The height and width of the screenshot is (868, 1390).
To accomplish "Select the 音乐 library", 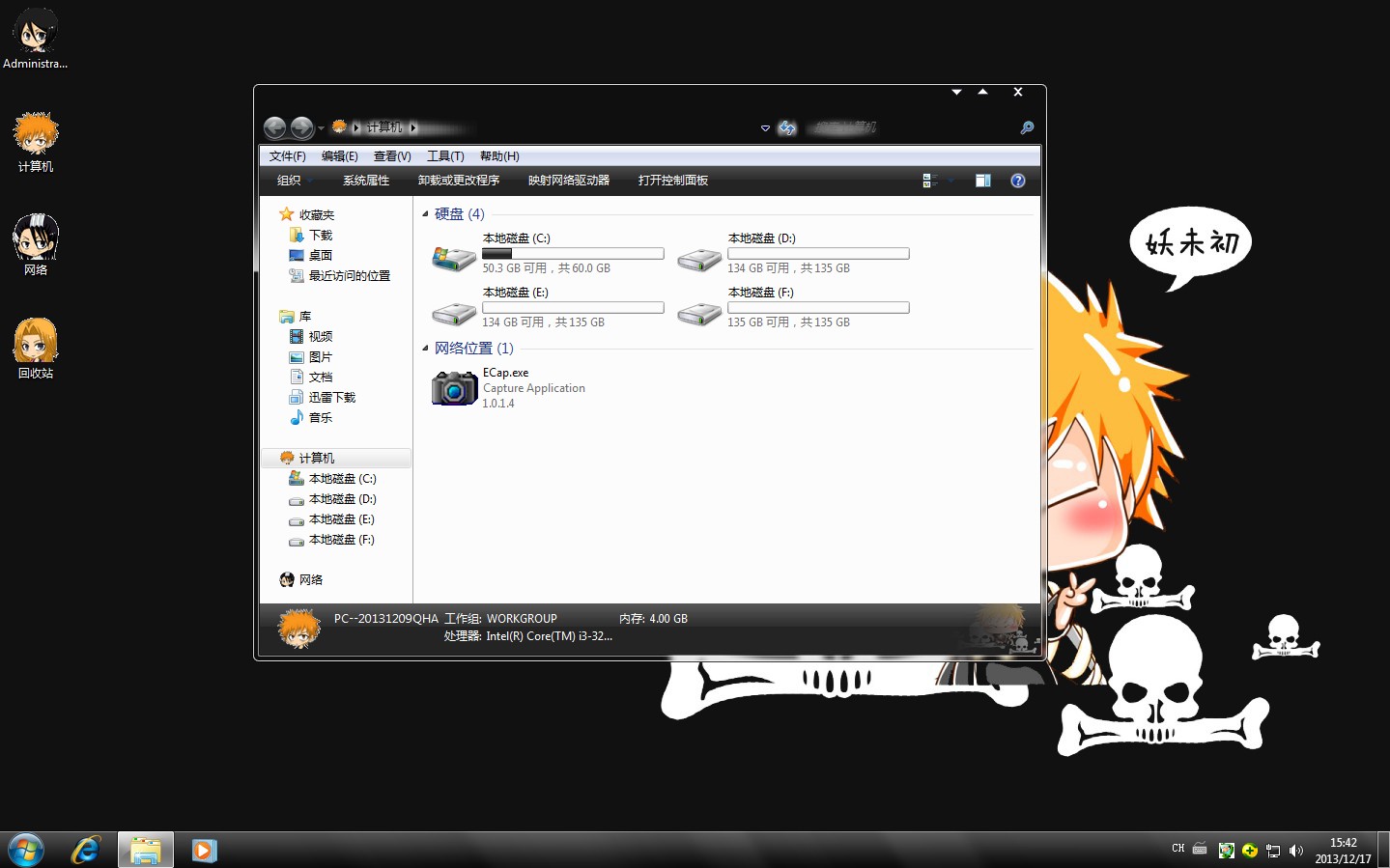I will point(321,418).
